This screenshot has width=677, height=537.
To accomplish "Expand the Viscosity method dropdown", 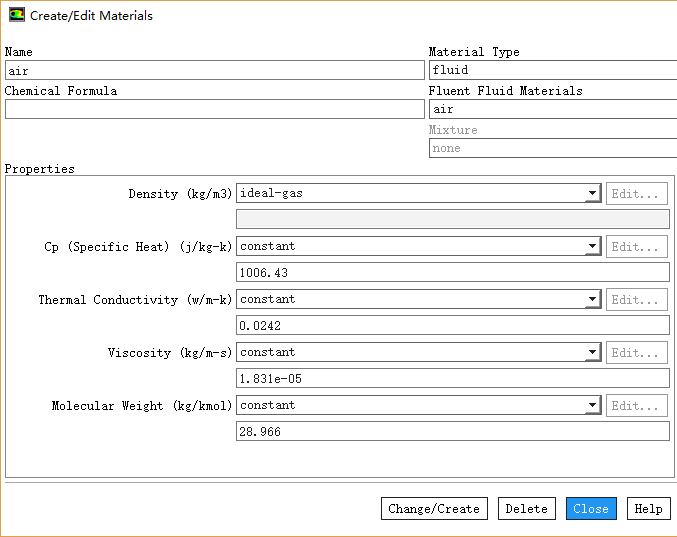I will point(592,353).
